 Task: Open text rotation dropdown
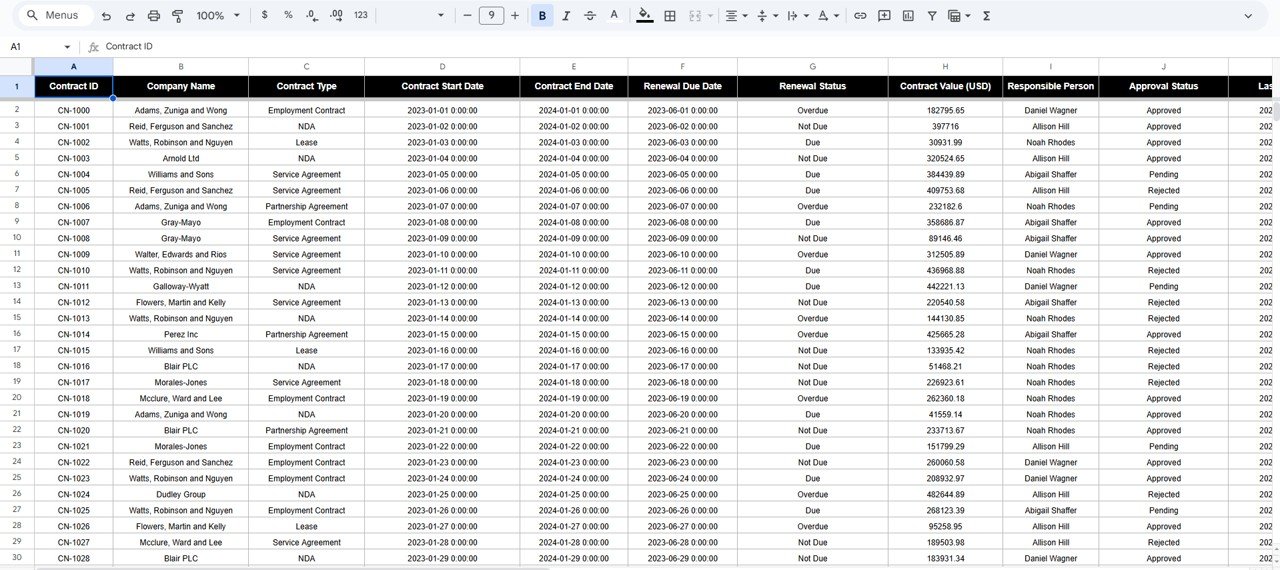point(827,16)
